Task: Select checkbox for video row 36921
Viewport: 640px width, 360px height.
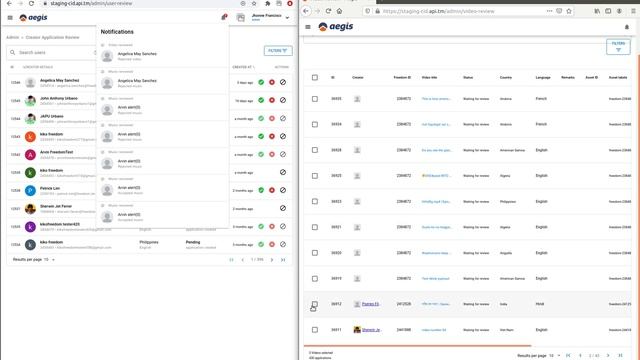Action: pyautogui.click(x=315, y=227)
